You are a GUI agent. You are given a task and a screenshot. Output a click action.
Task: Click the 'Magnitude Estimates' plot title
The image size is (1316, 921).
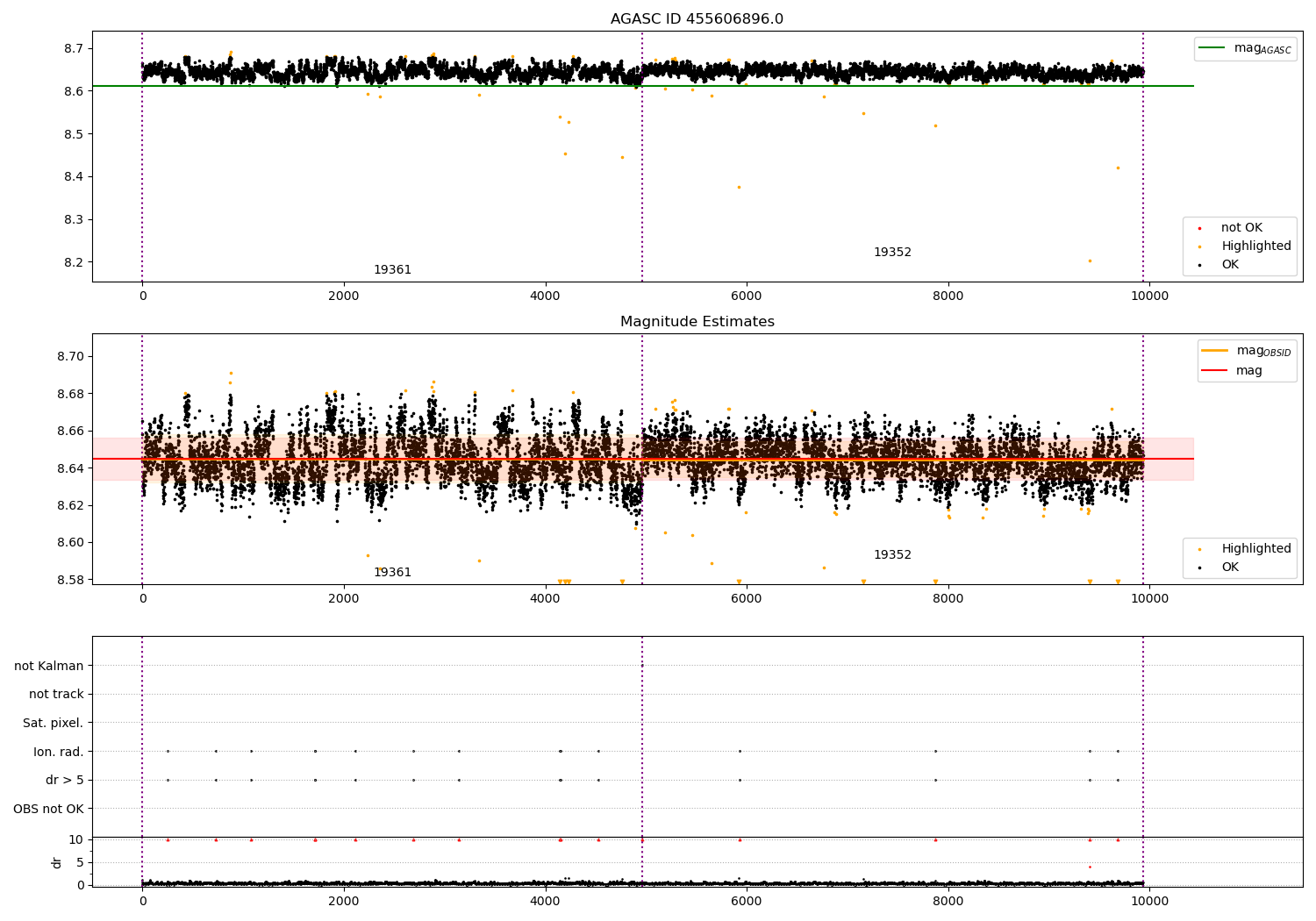point(697,322)
